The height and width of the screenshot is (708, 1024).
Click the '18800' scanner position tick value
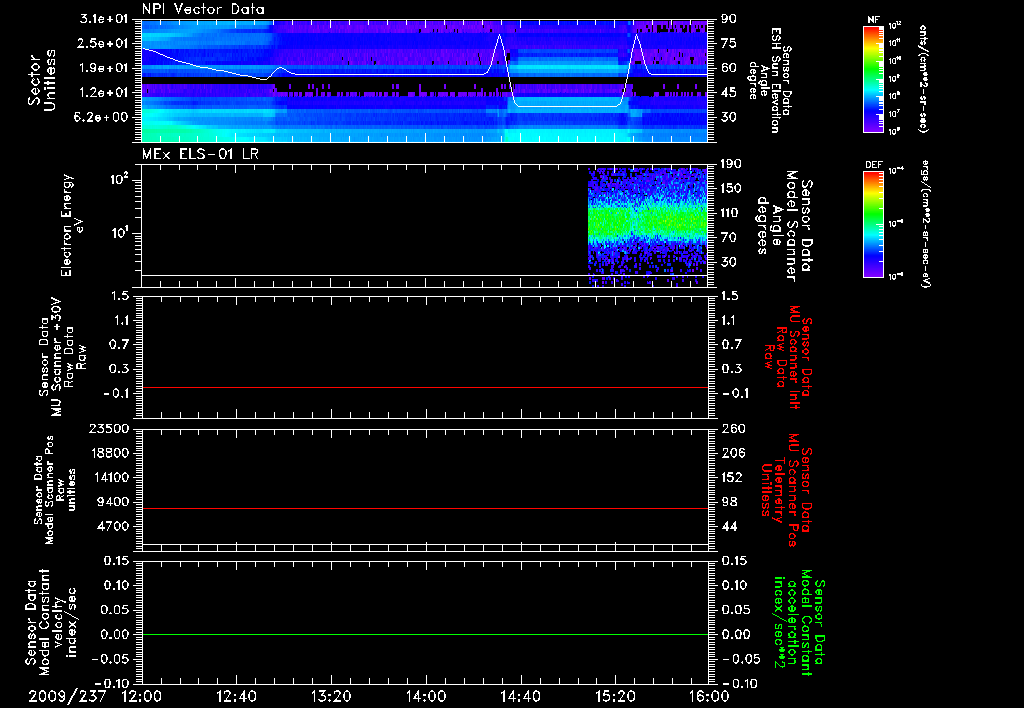tap(109, 453)
